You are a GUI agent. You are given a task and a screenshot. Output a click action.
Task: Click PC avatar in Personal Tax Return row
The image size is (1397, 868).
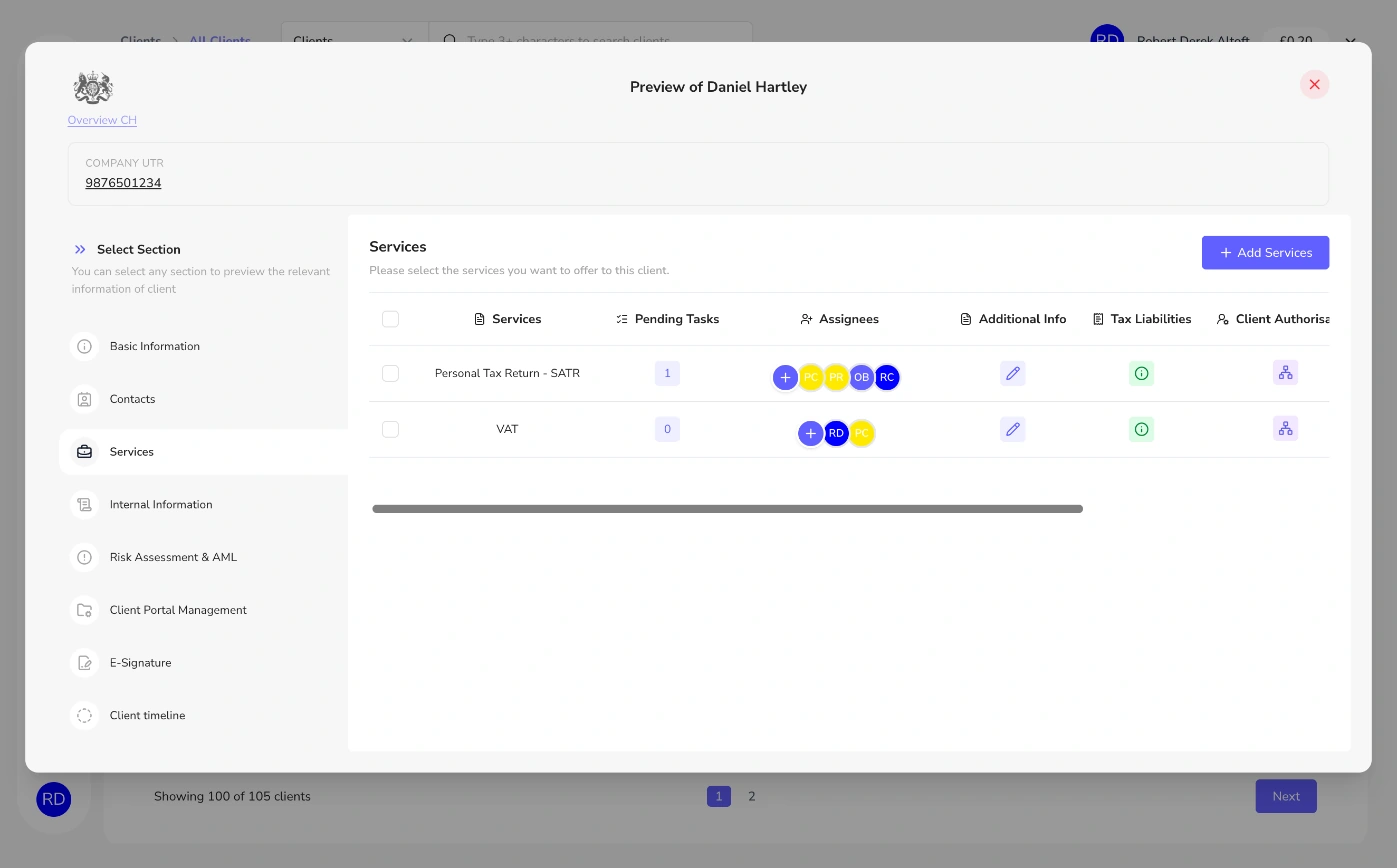click(x=811, y=378)
